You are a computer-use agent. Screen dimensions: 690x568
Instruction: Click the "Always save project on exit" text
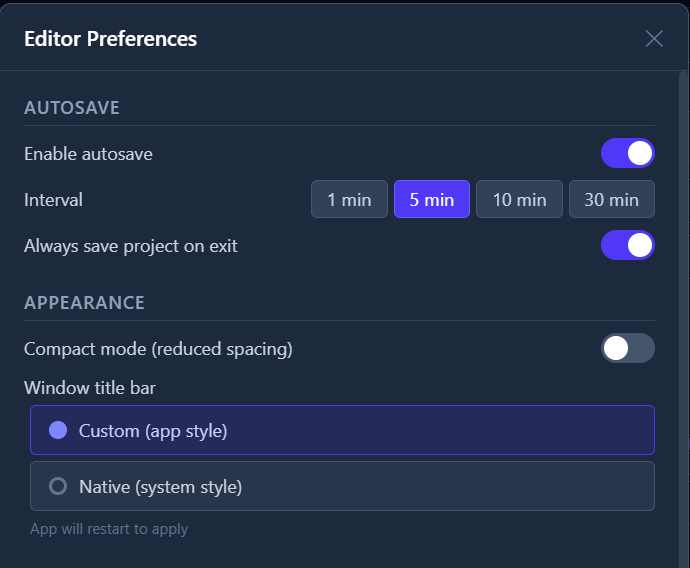[131, 246]
